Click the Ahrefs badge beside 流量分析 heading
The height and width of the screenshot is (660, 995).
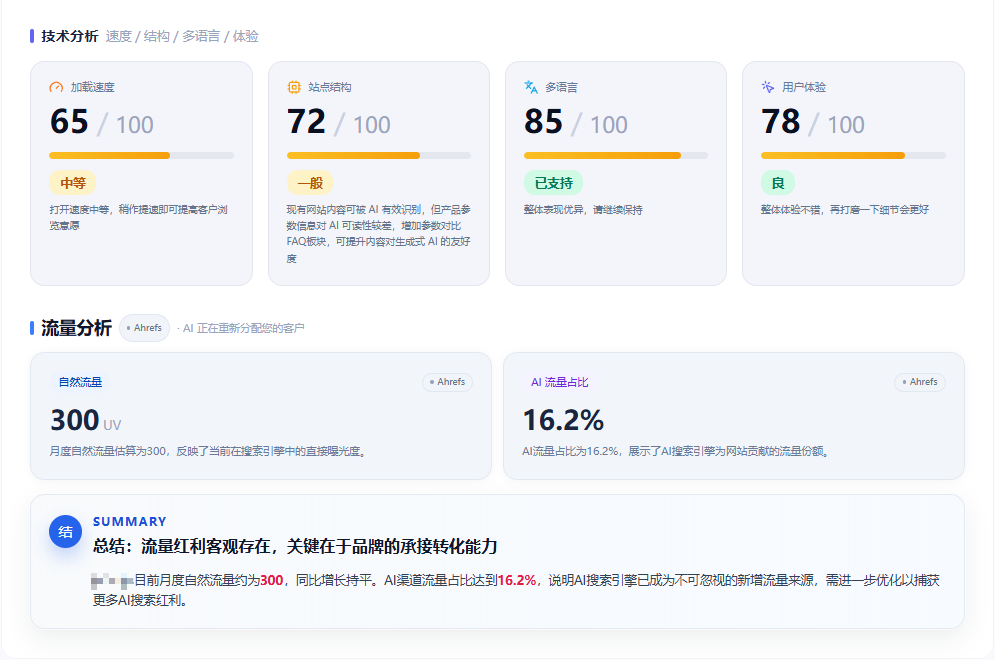(144, 328)
